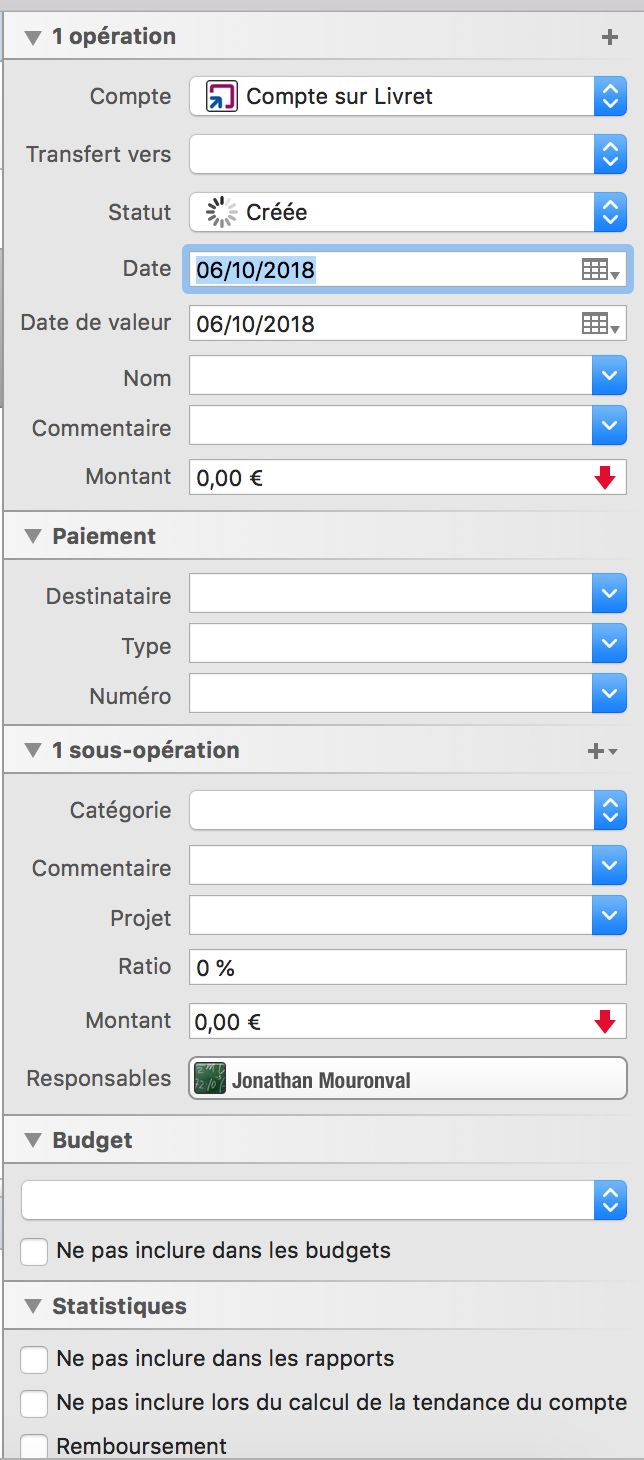The height and width of the screenshot is (1460, 644).
Task: Collapse the Statistiques section
Action: (33, 1307)
